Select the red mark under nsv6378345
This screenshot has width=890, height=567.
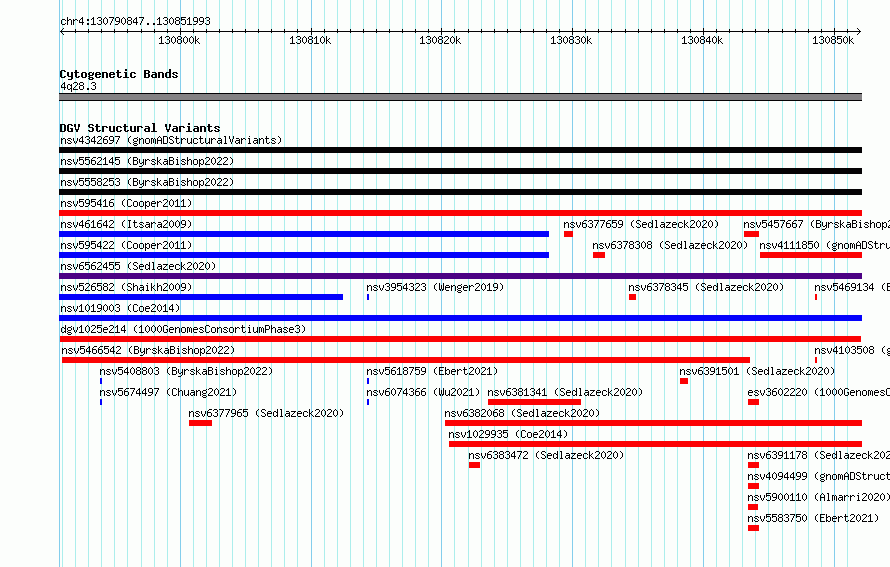pyautogui.click(x=632, y=297)
